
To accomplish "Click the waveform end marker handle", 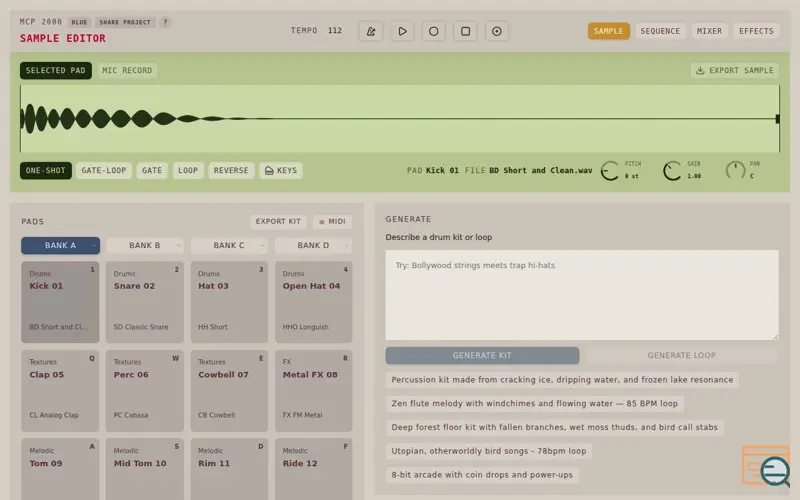I will coord(778,119).
